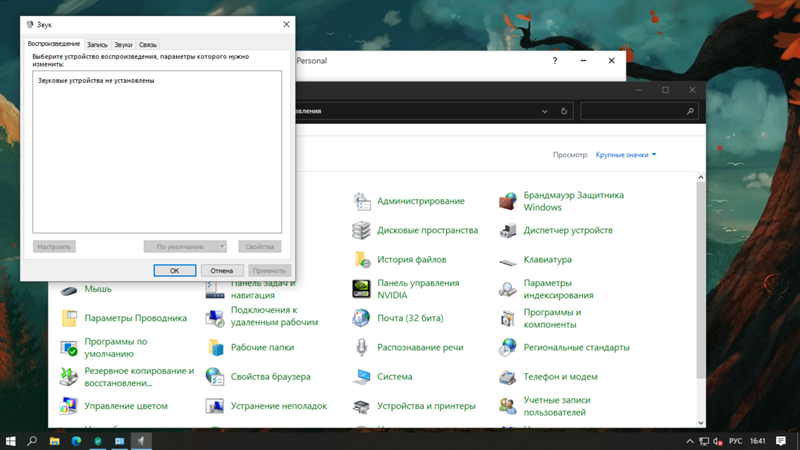Click 16:41 clock on the taskbar
Image resolution: width=800 pixels, height=450 pixels.
point(758,441)
